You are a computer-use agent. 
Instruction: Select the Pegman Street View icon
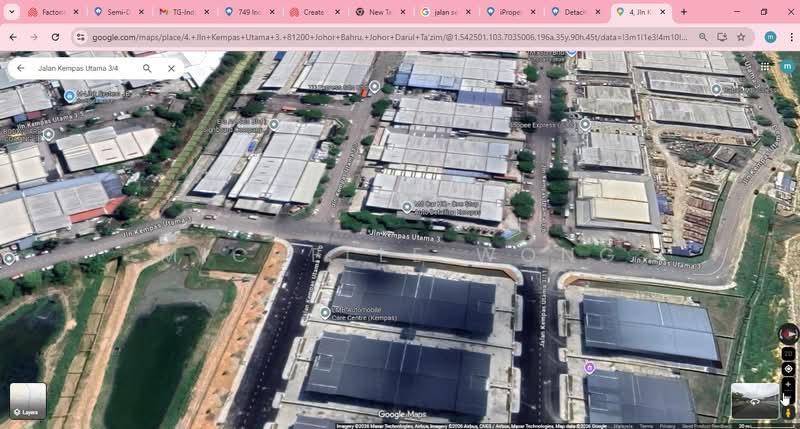click(788, 411)
